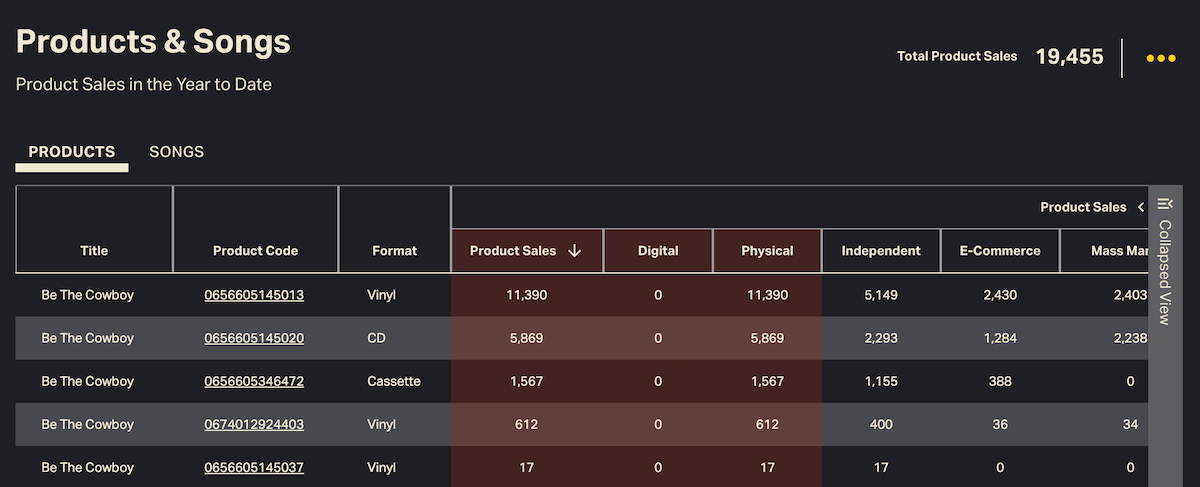Sort by the Physical column header
This screenshot has height=487, width=1200.
point(767,251)
